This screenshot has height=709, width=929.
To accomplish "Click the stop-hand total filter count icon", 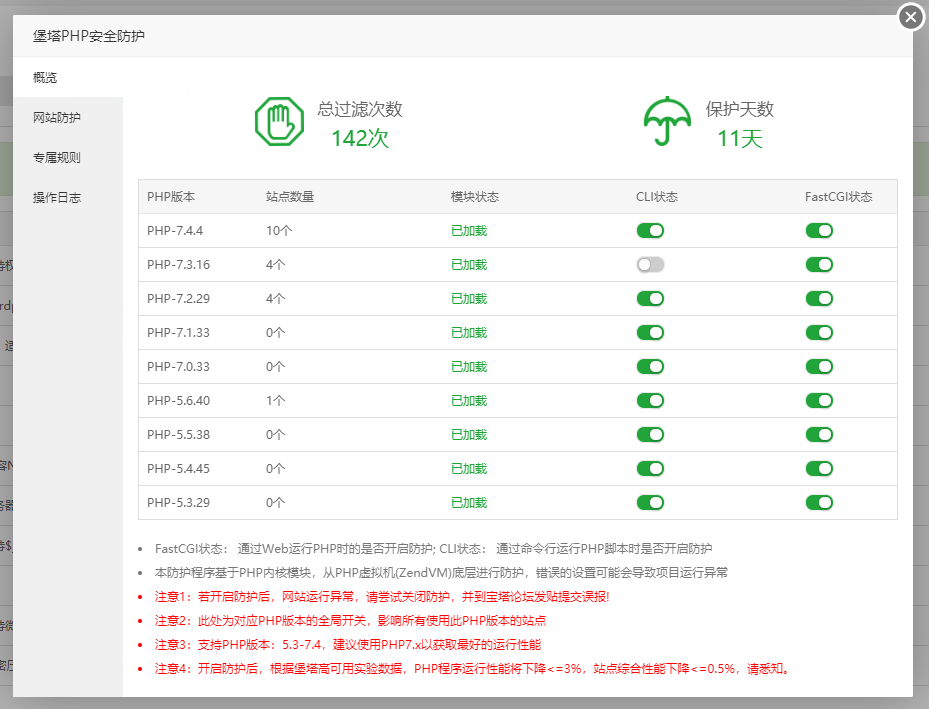I will tap(278, 122).
